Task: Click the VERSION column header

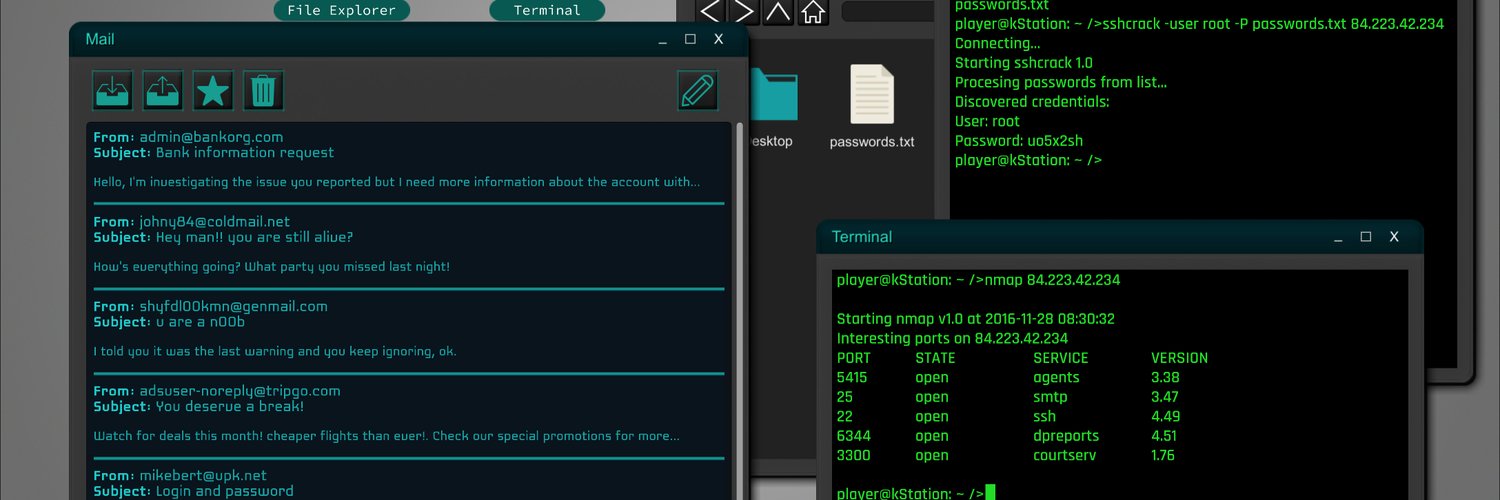Action: click(x=1180, y=358)
